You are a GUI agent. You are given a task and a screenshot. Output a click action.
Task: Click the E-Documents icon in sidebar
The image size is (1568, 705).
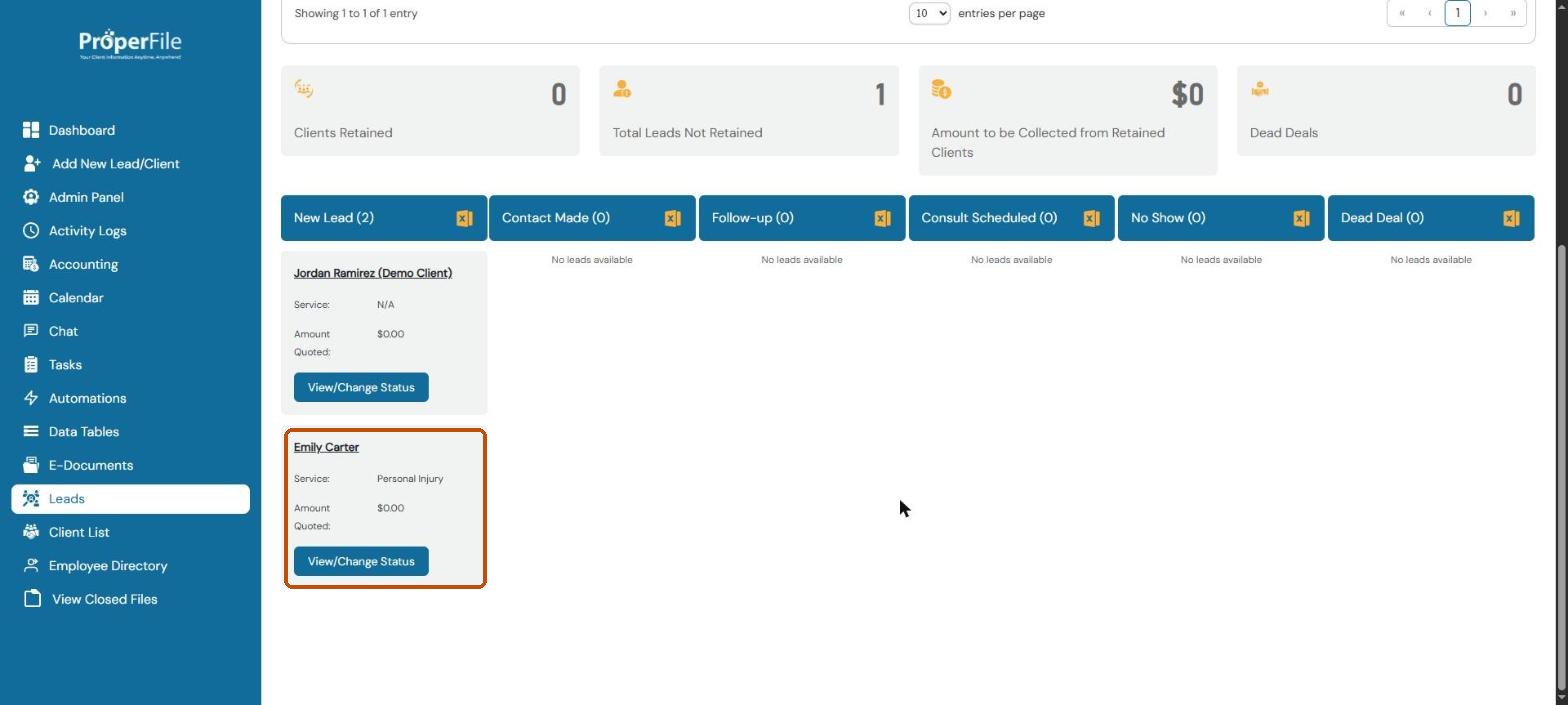click(31, 465)
